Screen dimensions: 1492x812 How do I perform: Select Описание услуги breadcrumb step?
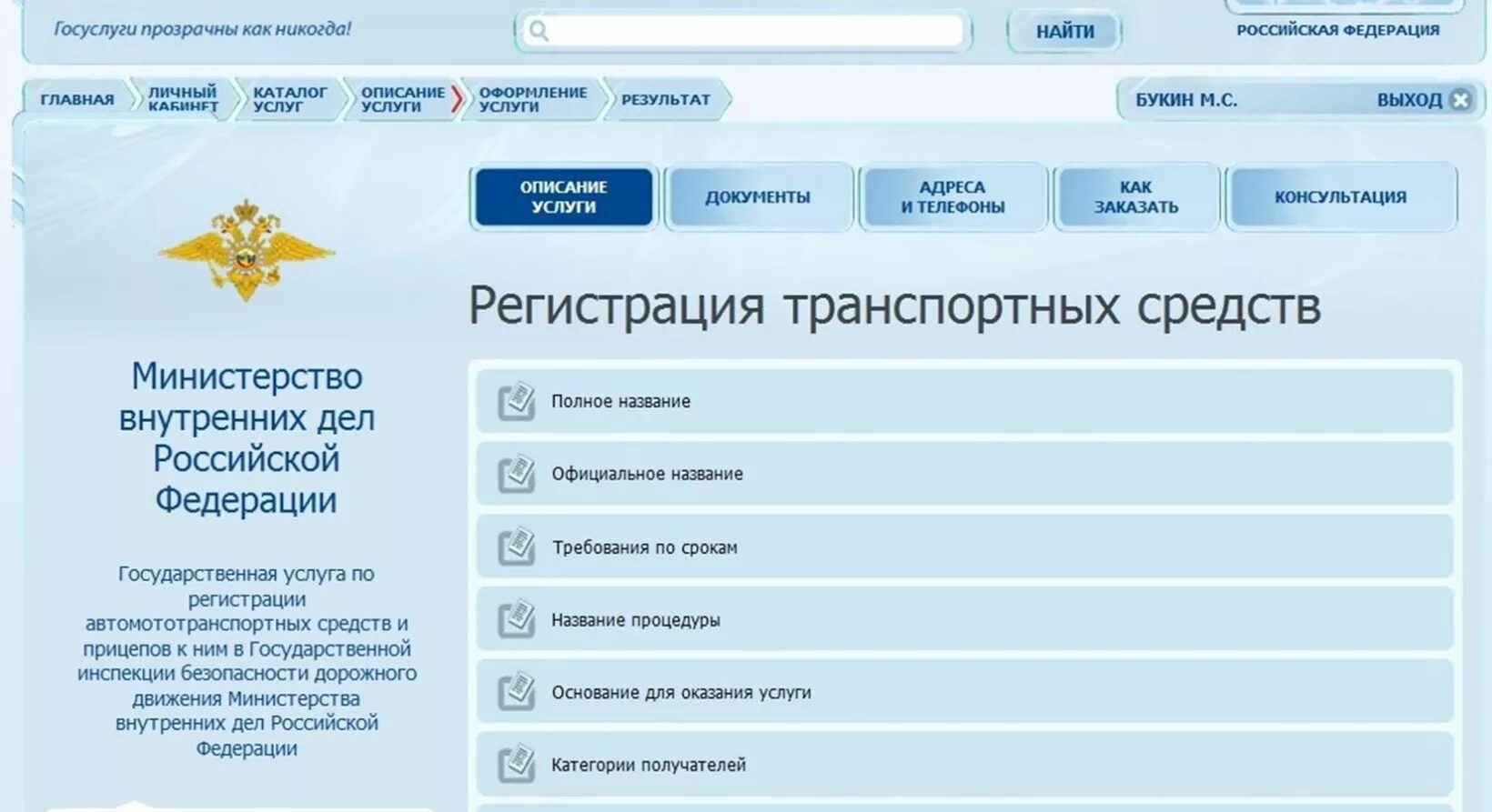402,100
